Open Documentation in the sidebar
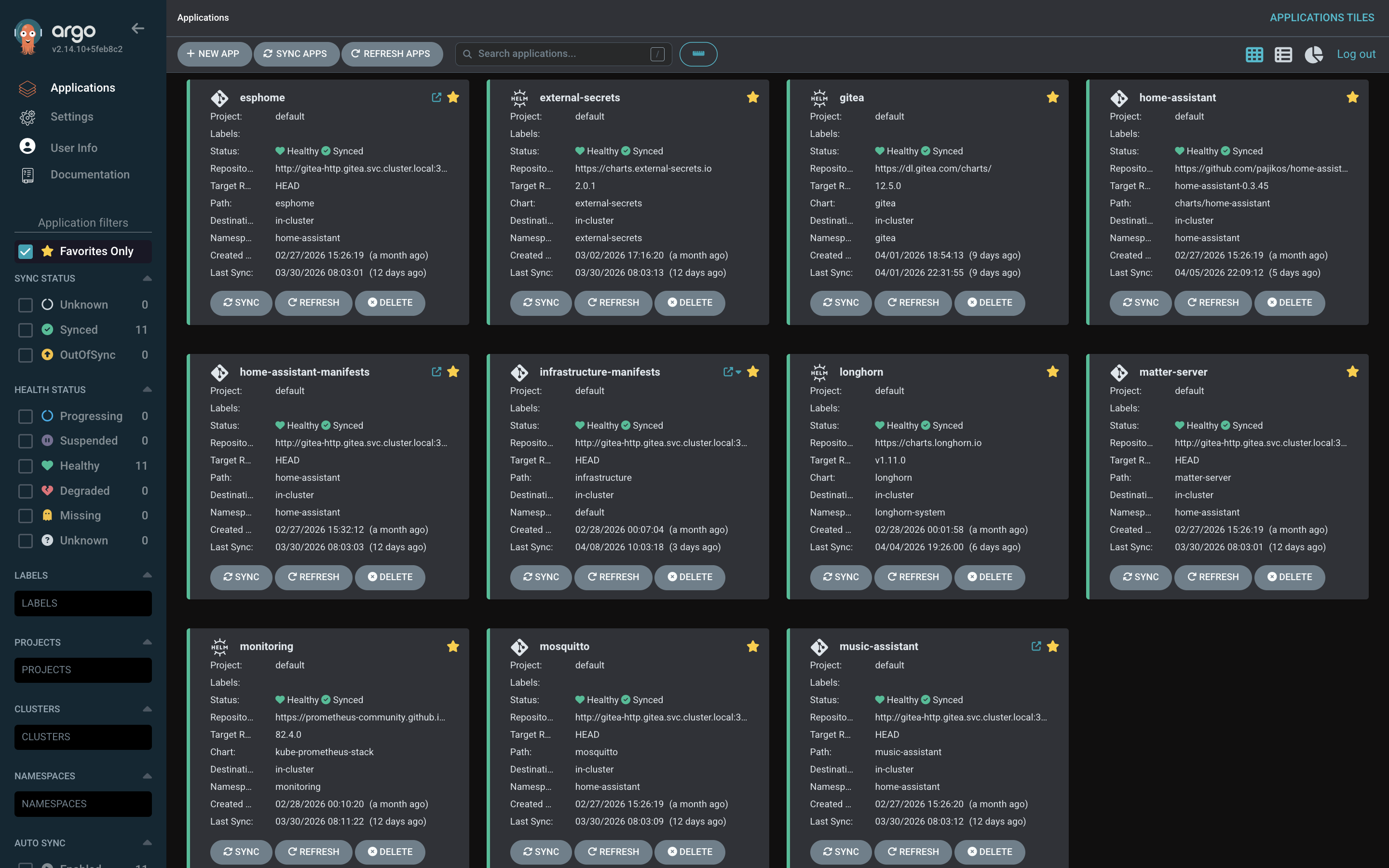This screenshot has width=1389, height=868. (90, 175)
